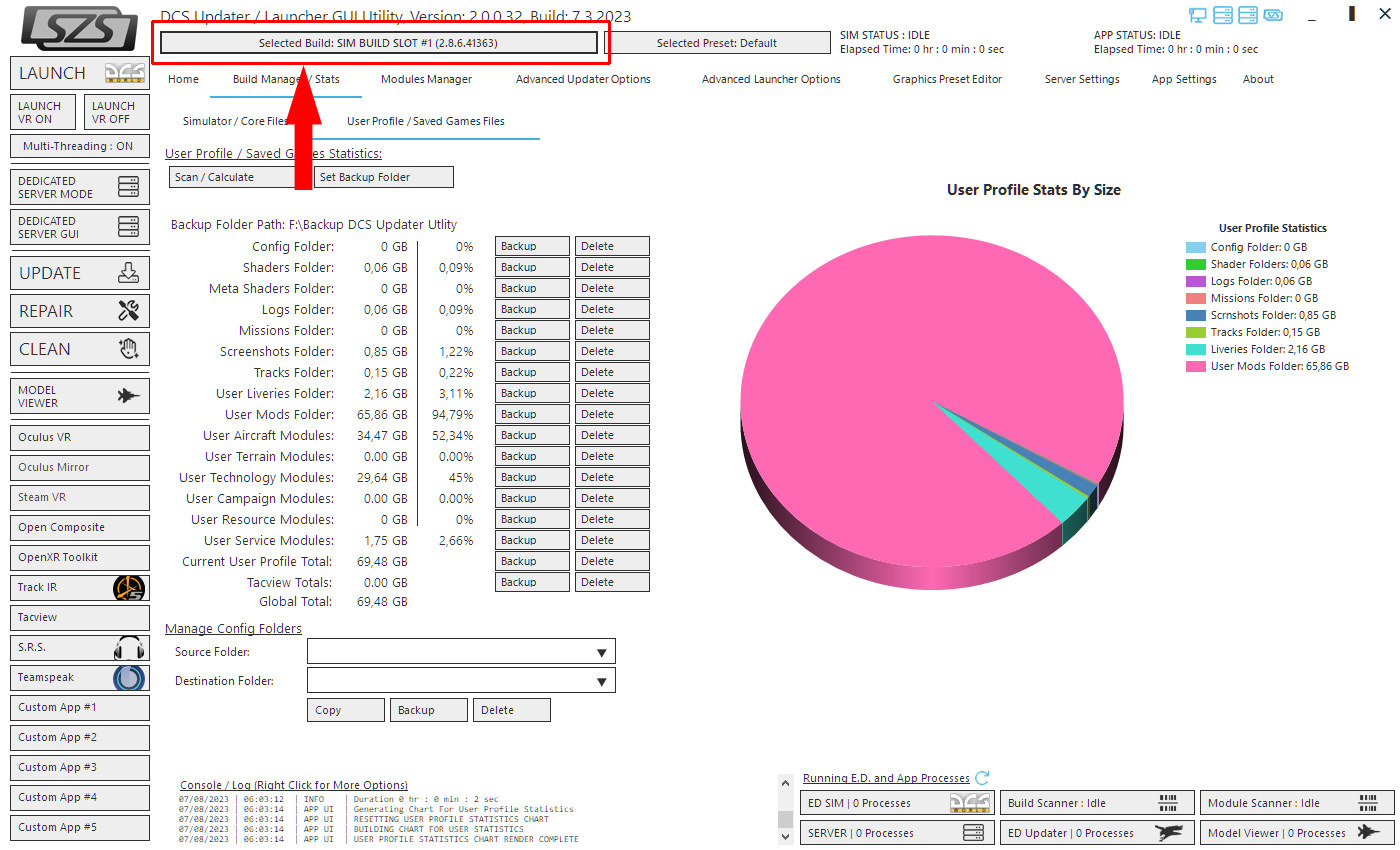
Task: Launch Steam VR
Action: point(80,497)
